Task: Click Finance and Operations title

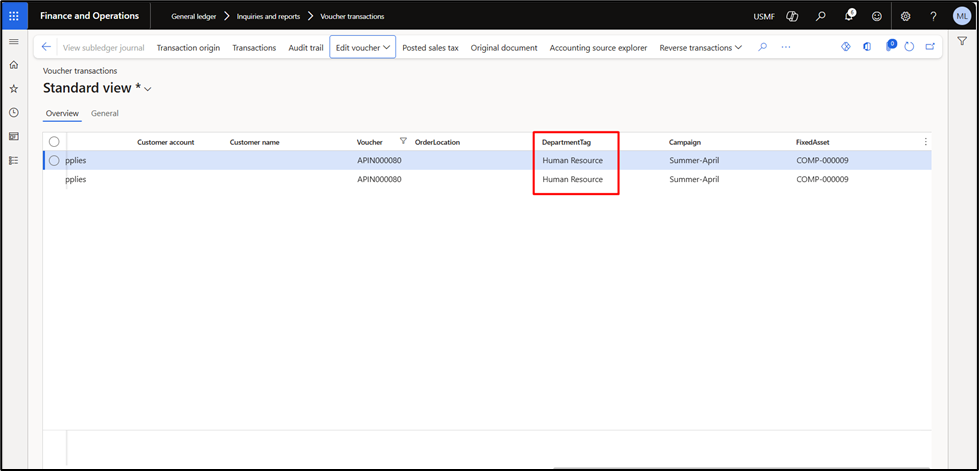Action: (89, 16)
